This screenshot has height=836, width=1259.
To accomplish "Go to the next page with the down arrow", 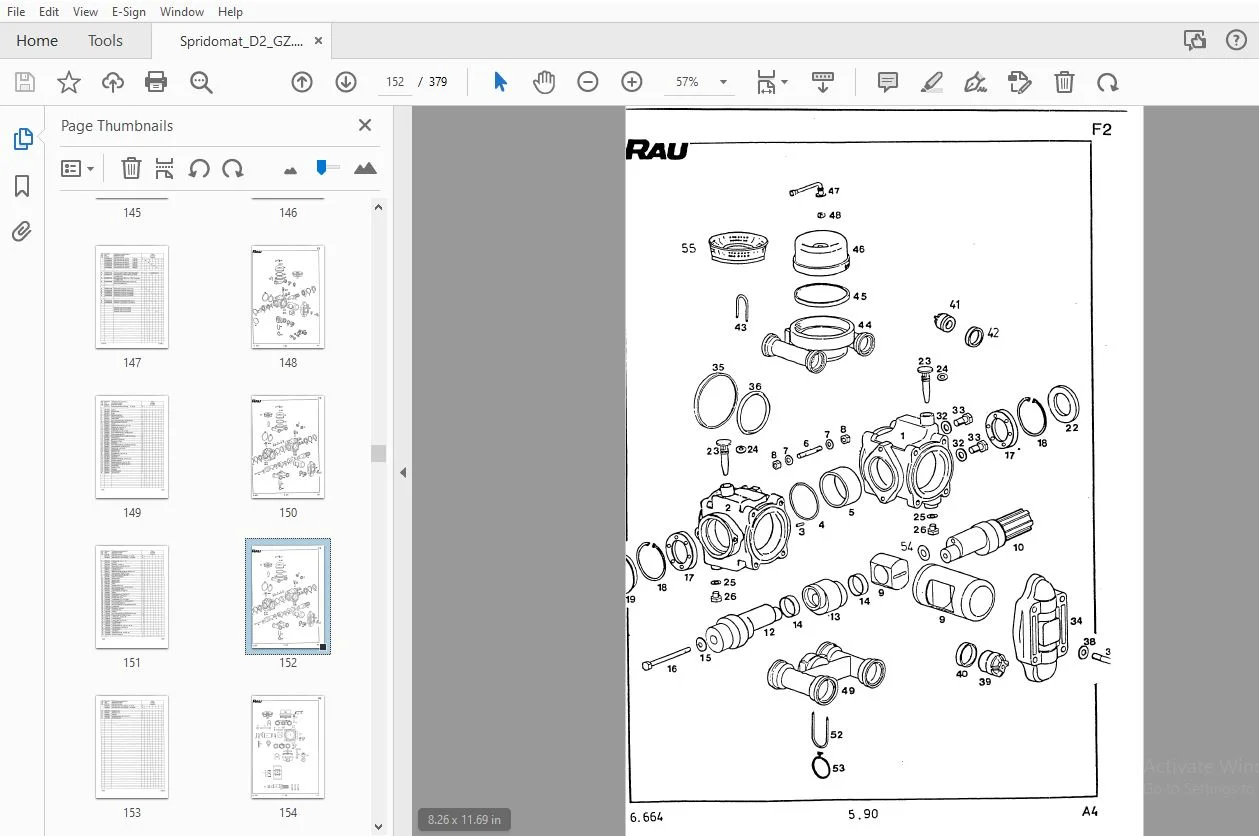I will (x=346, y=82).
